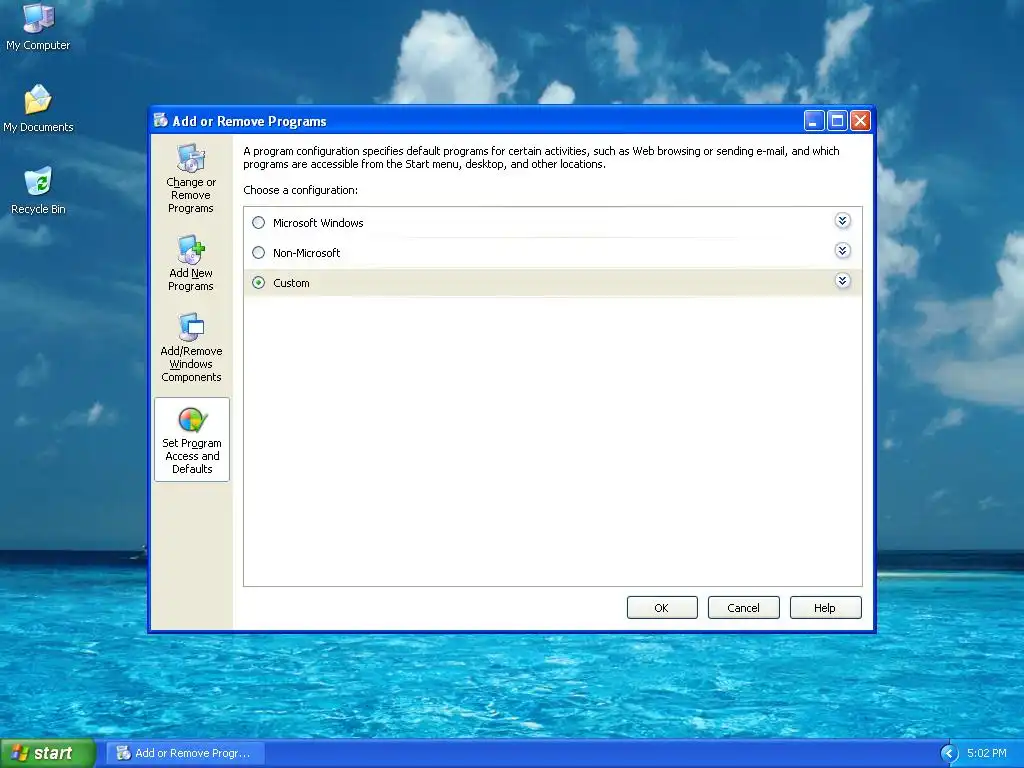Select the Custom configuration radio button

(259, 283)
